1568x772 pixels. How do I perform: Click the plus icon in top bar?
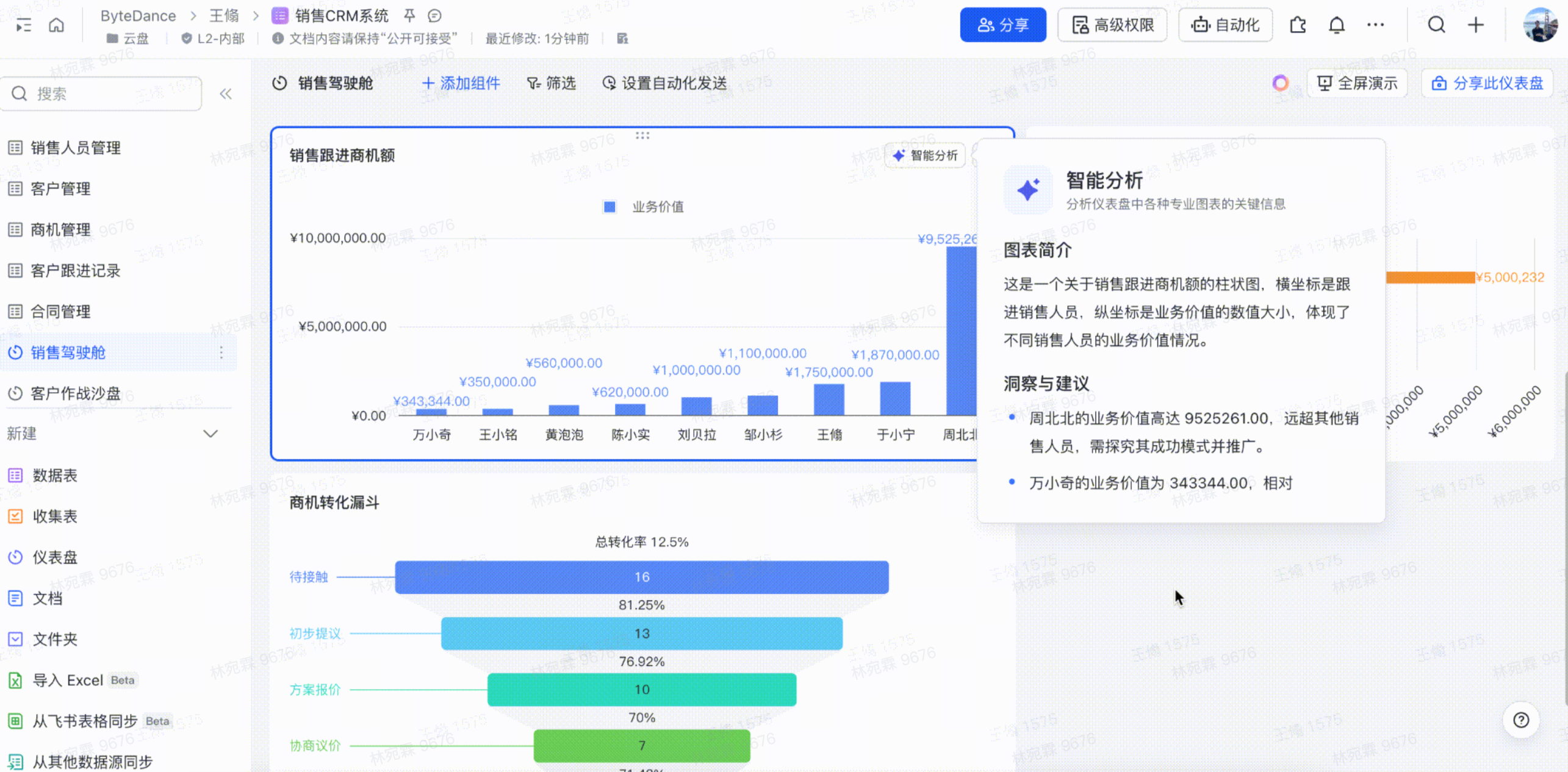pos(1475,25)
